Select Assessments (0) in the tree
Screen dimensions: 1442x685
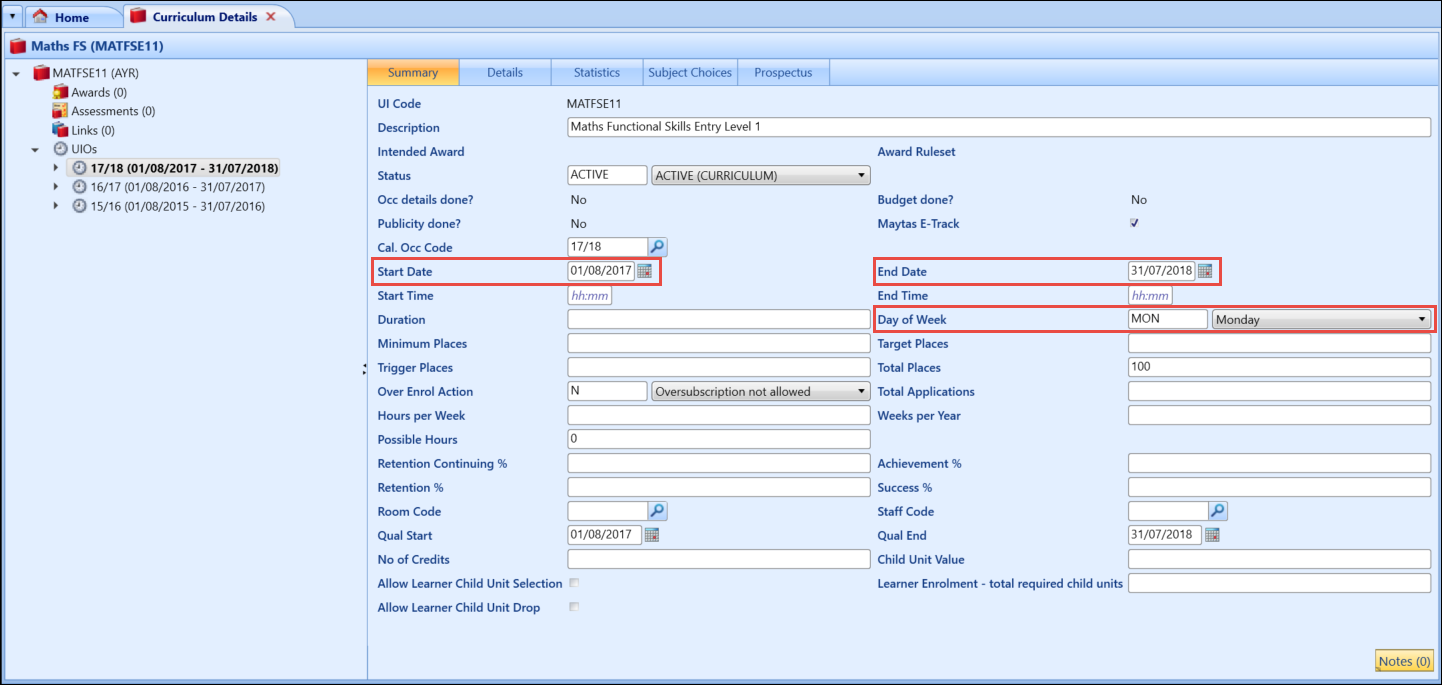[112, 111]
